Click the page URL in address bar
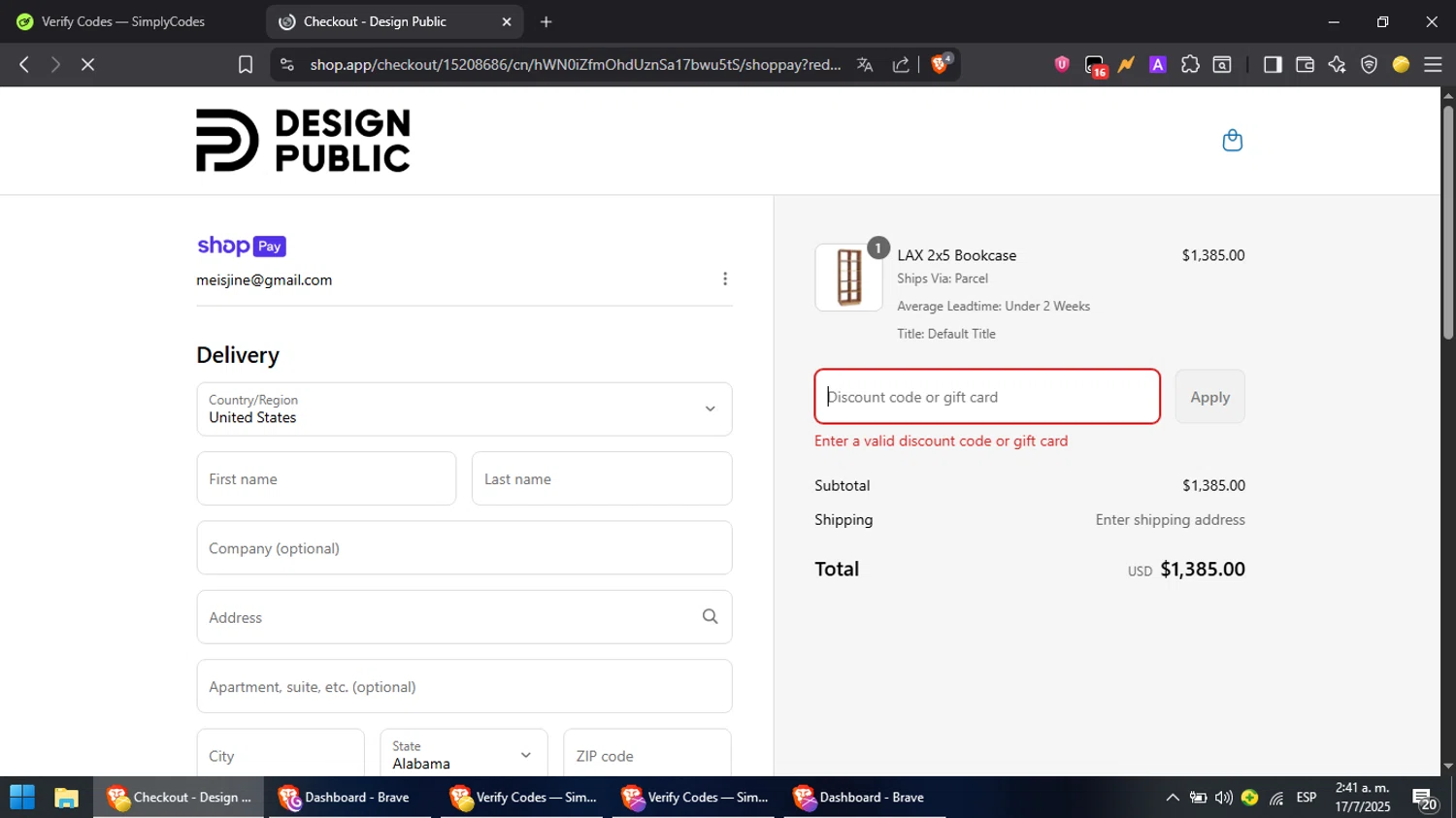 [x=576, y=64]
